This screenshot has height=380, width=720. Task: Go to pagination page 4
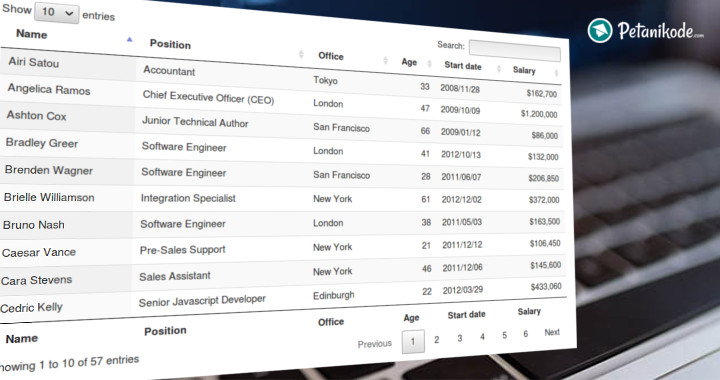[x=482, y=337]
